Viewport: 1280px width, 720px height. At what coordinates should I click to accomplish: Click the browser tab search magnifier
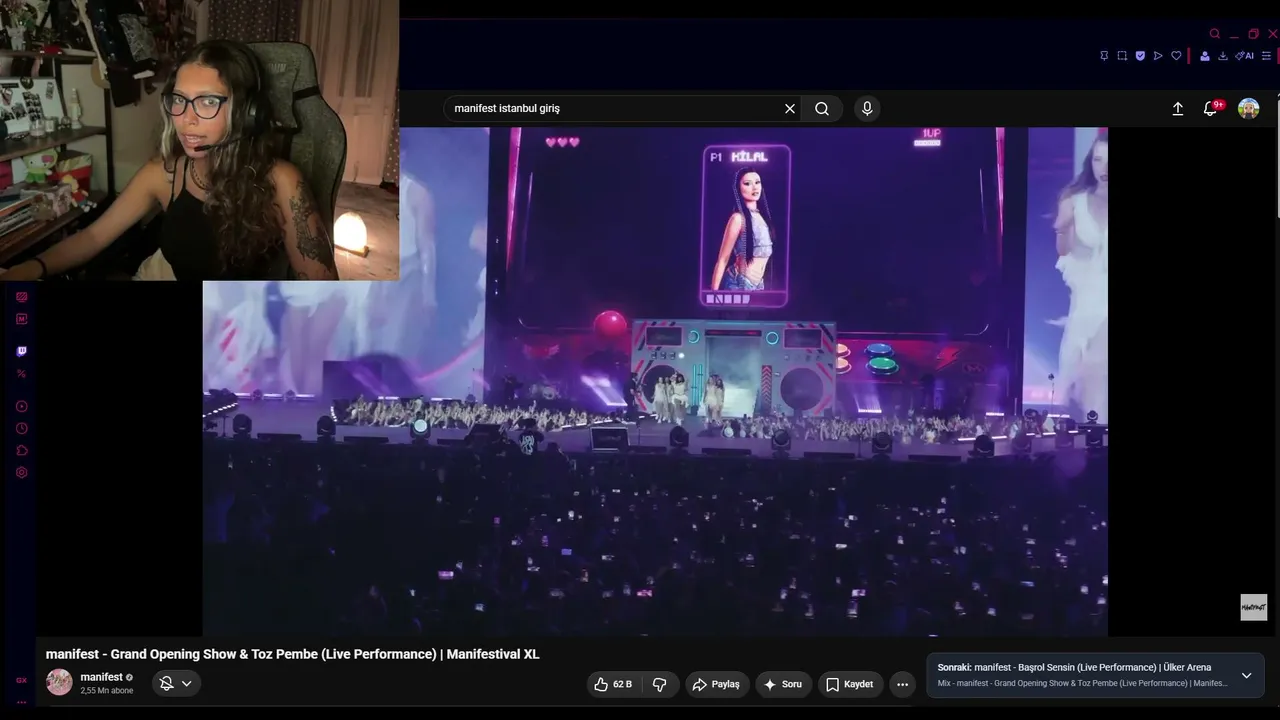click(x=1215, y=34)
